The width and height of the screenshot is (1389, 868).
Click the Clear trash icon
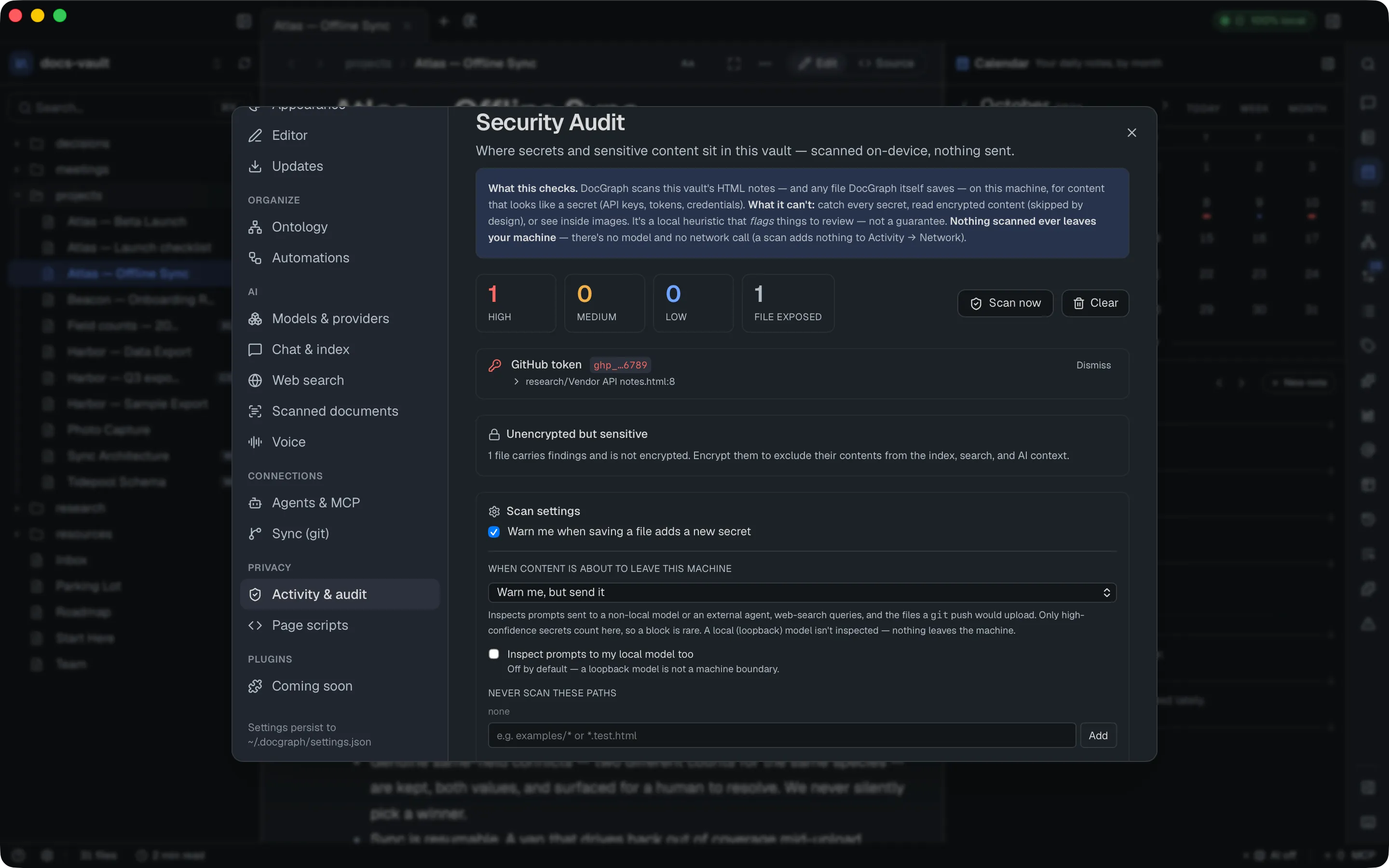tap(1078, 304)
